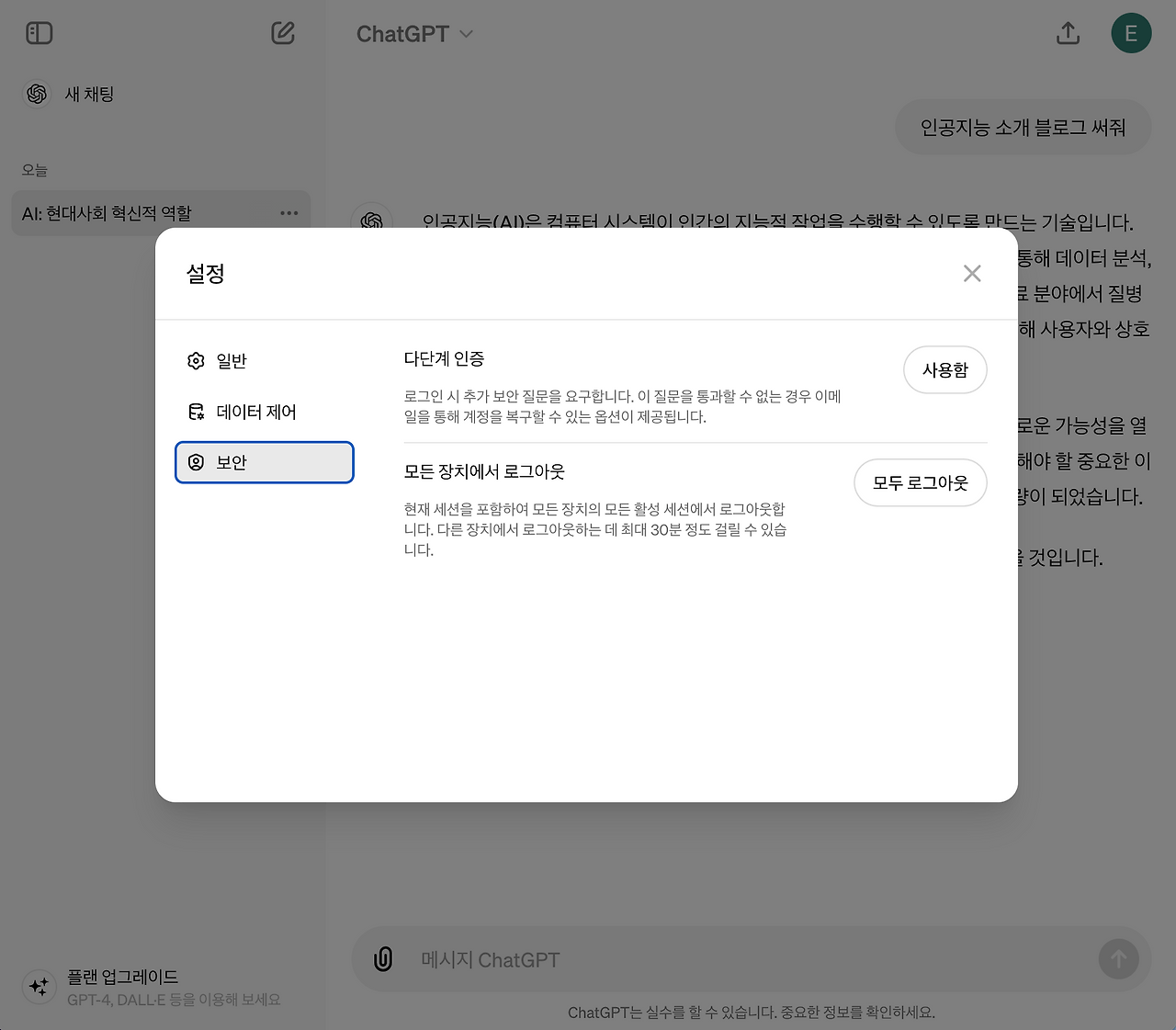
Task: Click the shield icon next to 보안
Action: pos(196,462)
